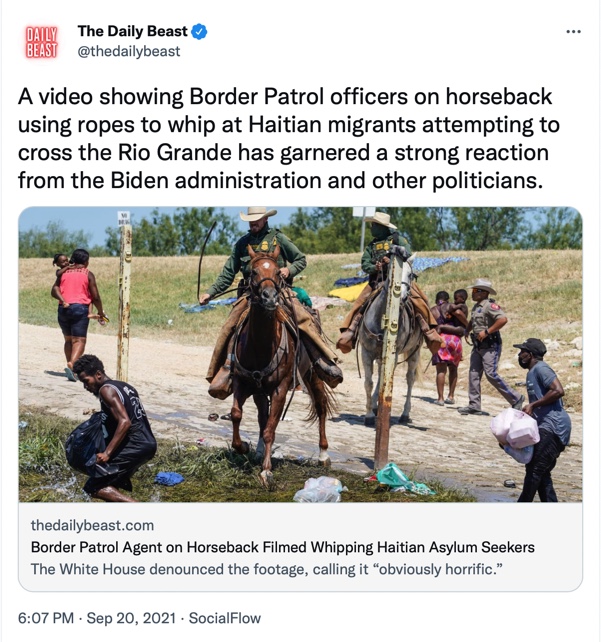
Task: Click the man in black jersey crouching
Action: (x=111, y=428)
